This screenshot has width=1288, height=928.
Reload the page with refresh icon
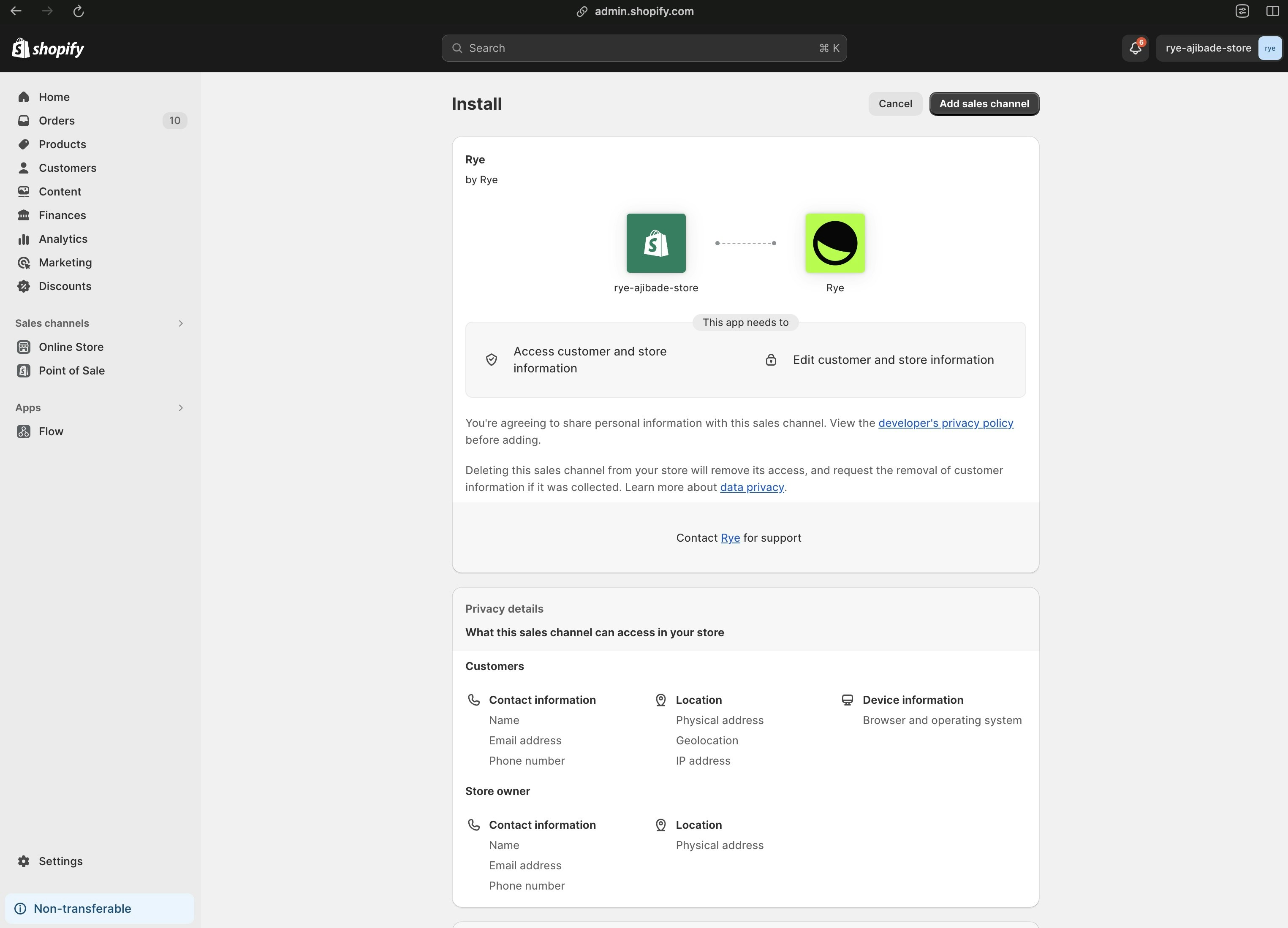pos(79,11)
